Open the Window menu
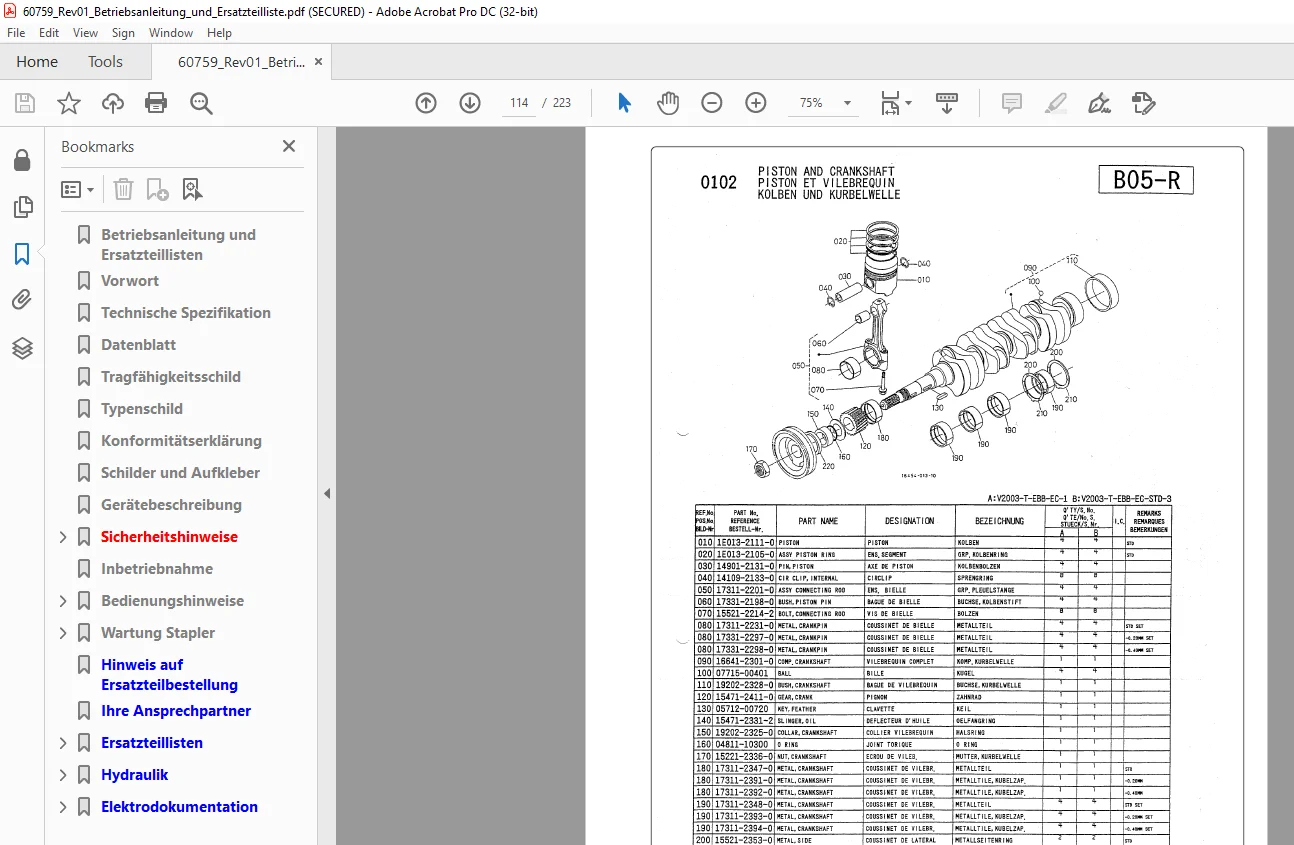Image resolution: width=1294 pixels, height=845 pixels. point(171,33)
